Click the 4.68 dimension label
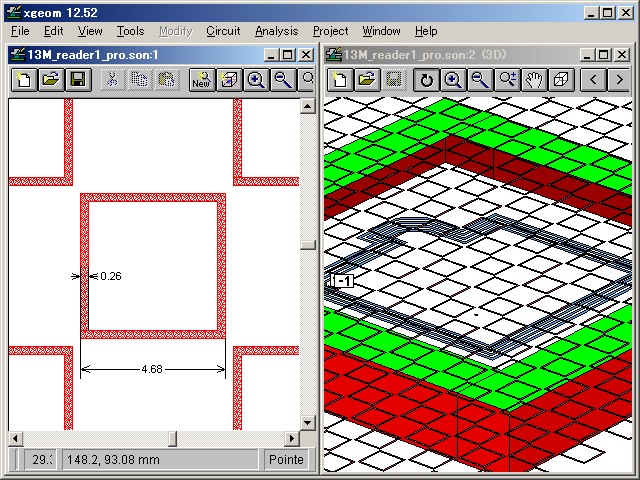 152,369
